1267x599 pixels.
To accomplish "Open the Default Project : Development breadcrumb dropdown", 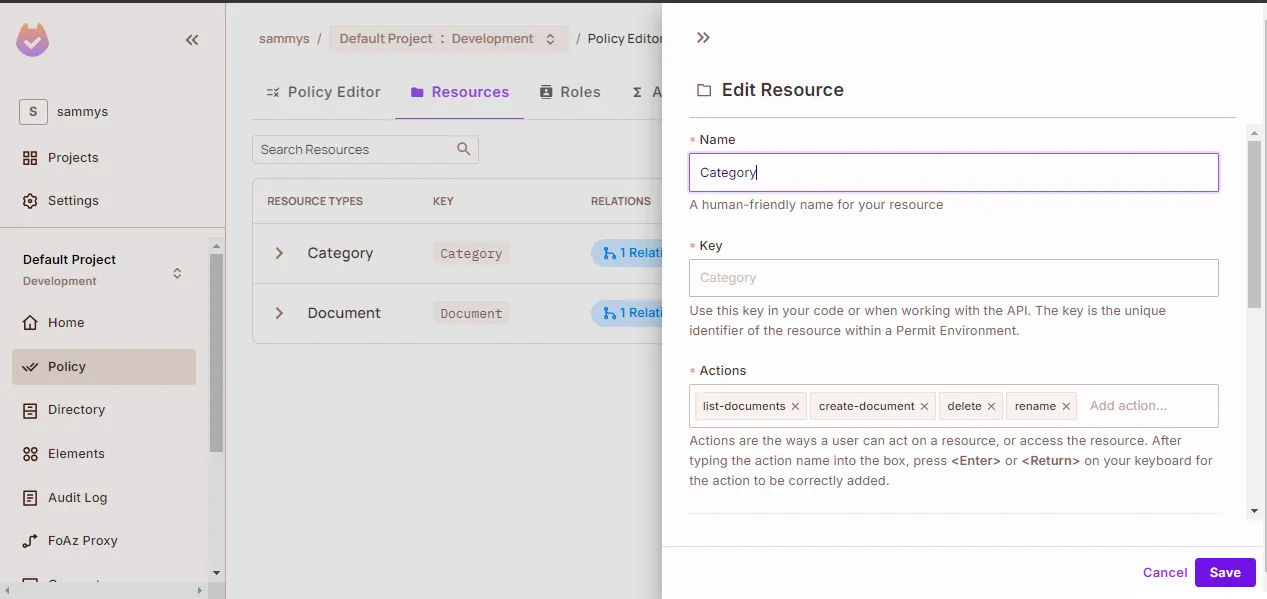I will tap(447, 39).
